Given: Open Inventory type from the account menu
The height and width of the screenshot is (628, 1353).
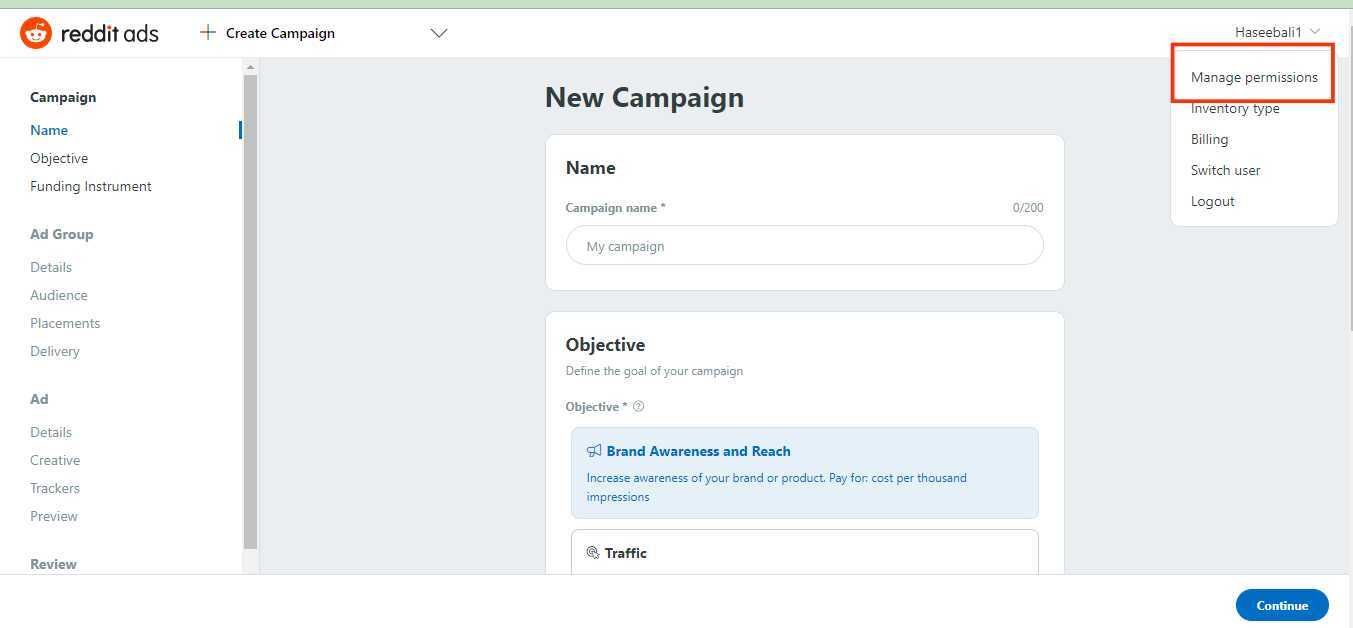Looking at the screenshot, I should (x=1235, y=108).
